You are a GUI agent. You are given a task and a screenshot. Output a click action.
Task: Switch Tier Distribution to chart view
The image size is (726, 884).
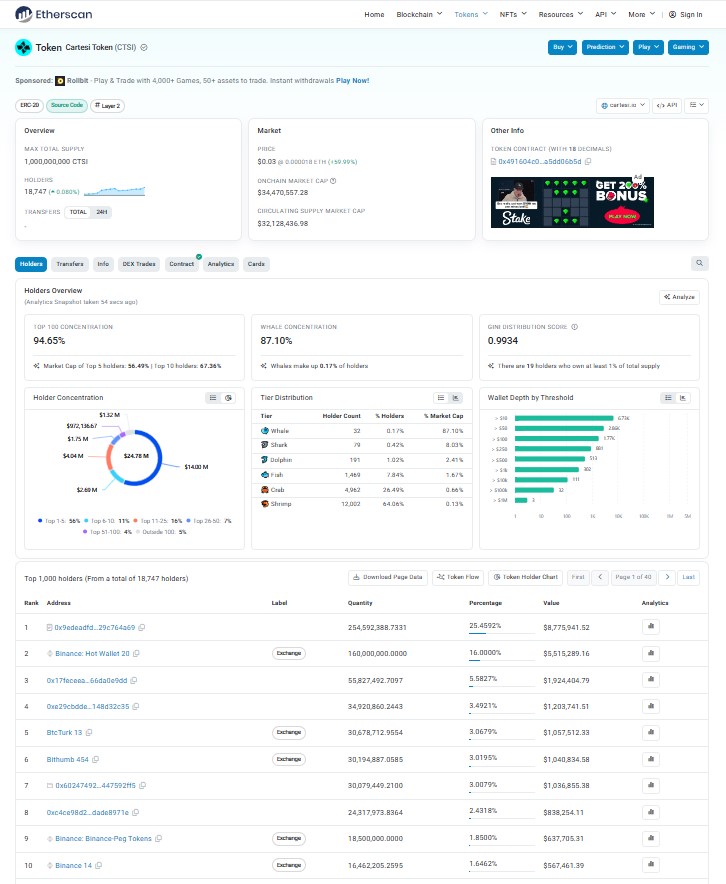click(455, 398)
